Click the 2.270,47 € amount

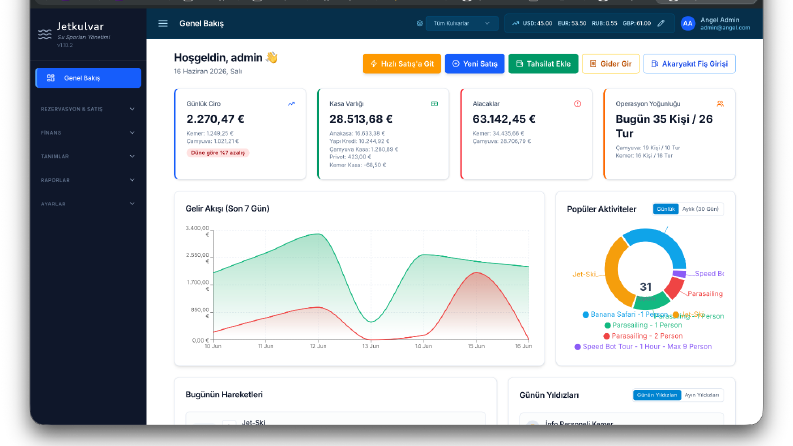[x=215, y=119]
